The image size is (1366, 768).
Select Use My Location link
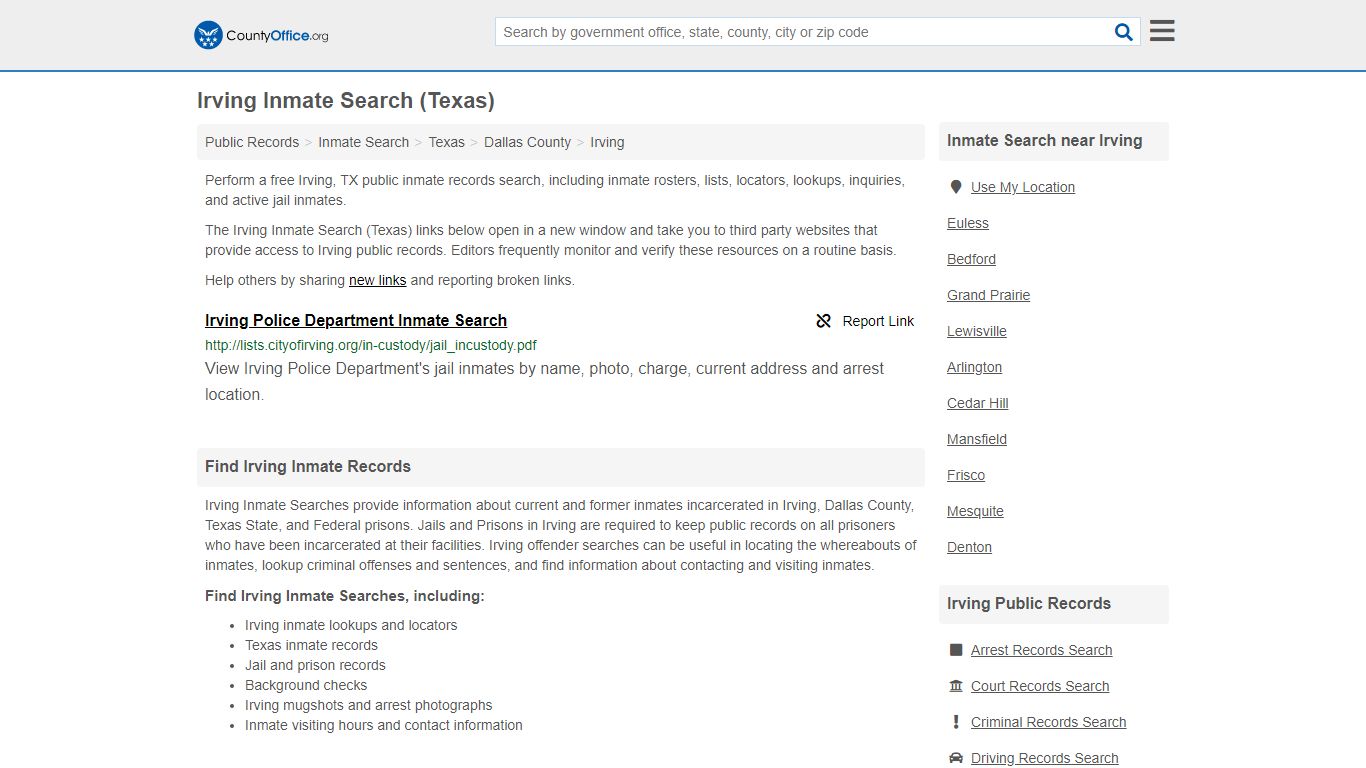1023,187
